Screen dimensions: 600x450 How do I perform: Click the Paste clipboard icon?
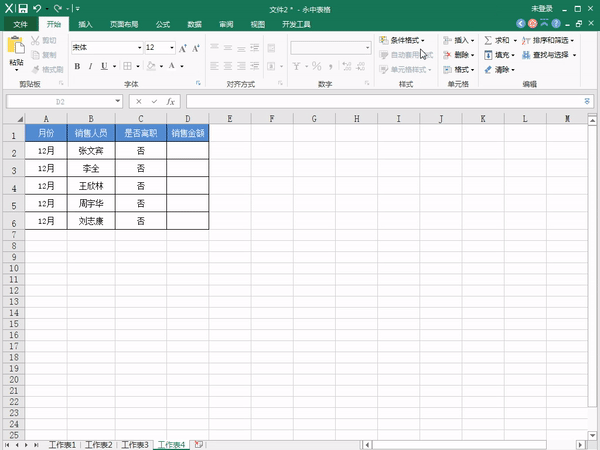[x=16, y=46]
